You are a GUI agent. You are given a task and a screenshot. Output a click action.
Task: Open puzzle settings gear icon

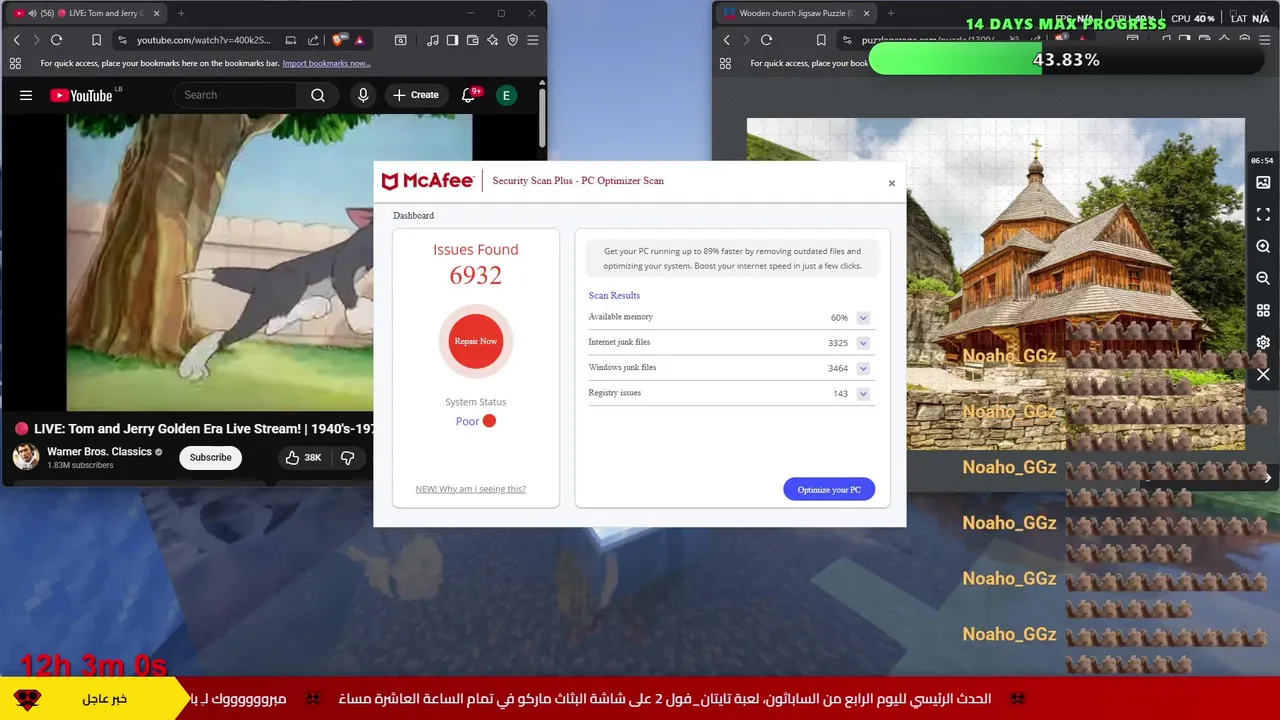tap(1263, 342)
